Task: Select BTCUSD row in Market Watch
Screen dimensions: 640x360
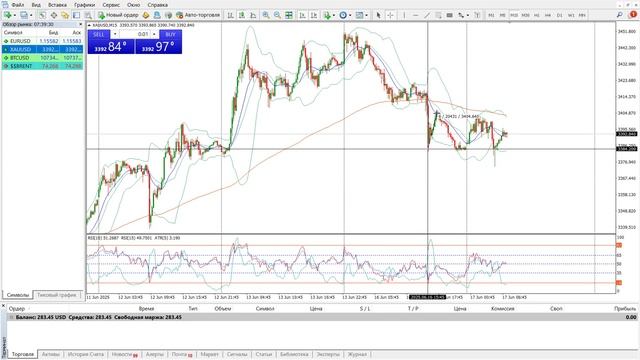Action: [x=42, y=58]
